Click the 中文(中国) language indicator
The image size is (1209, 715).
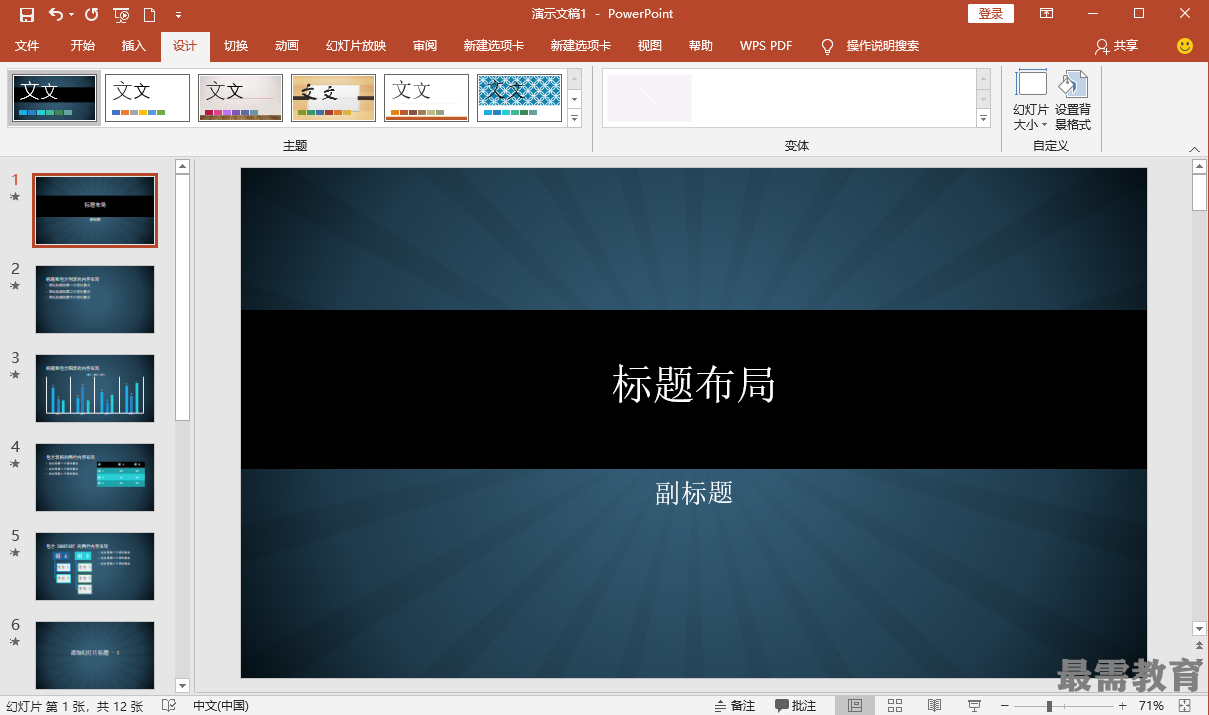(221, 706)
